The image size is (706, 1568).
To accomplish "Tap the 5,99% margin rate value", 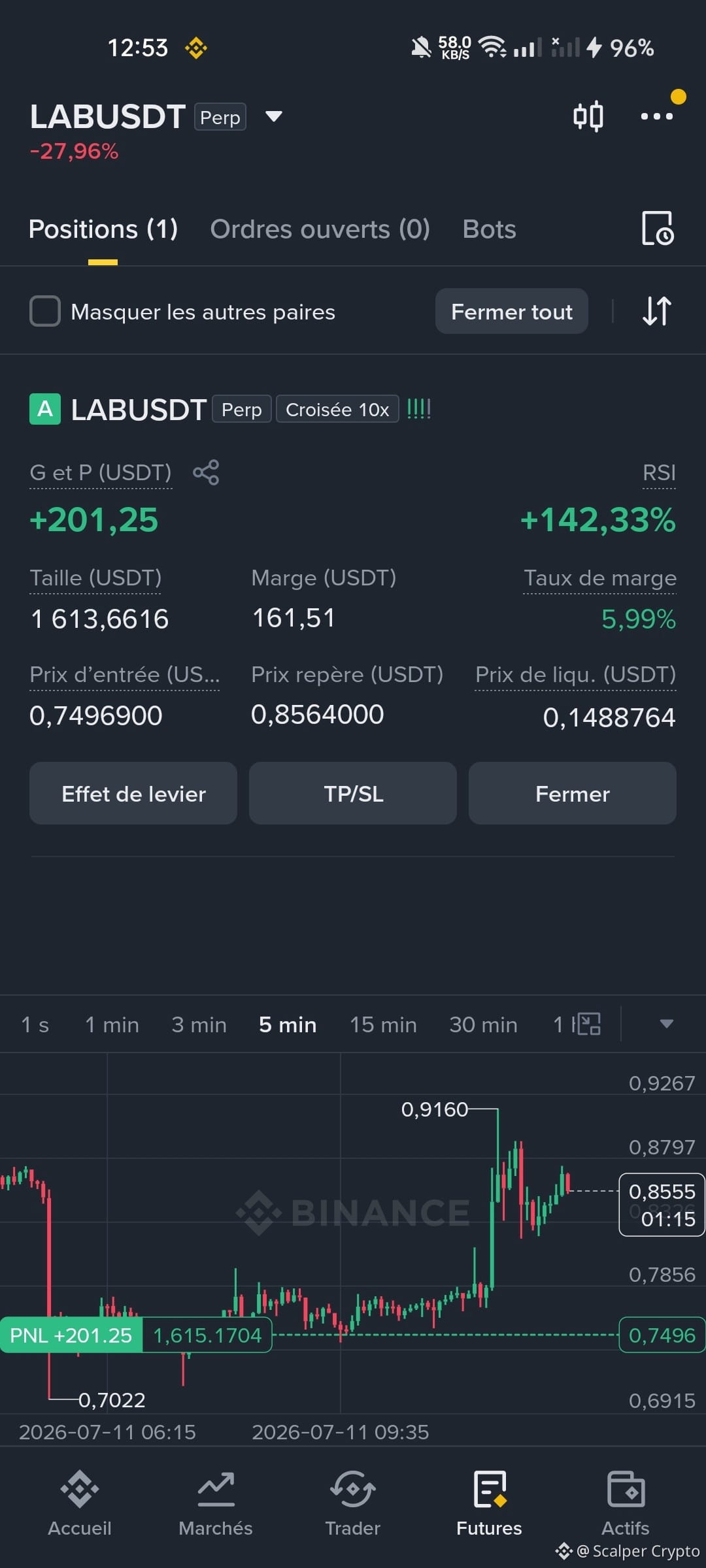I will click(x=639, y=619).
